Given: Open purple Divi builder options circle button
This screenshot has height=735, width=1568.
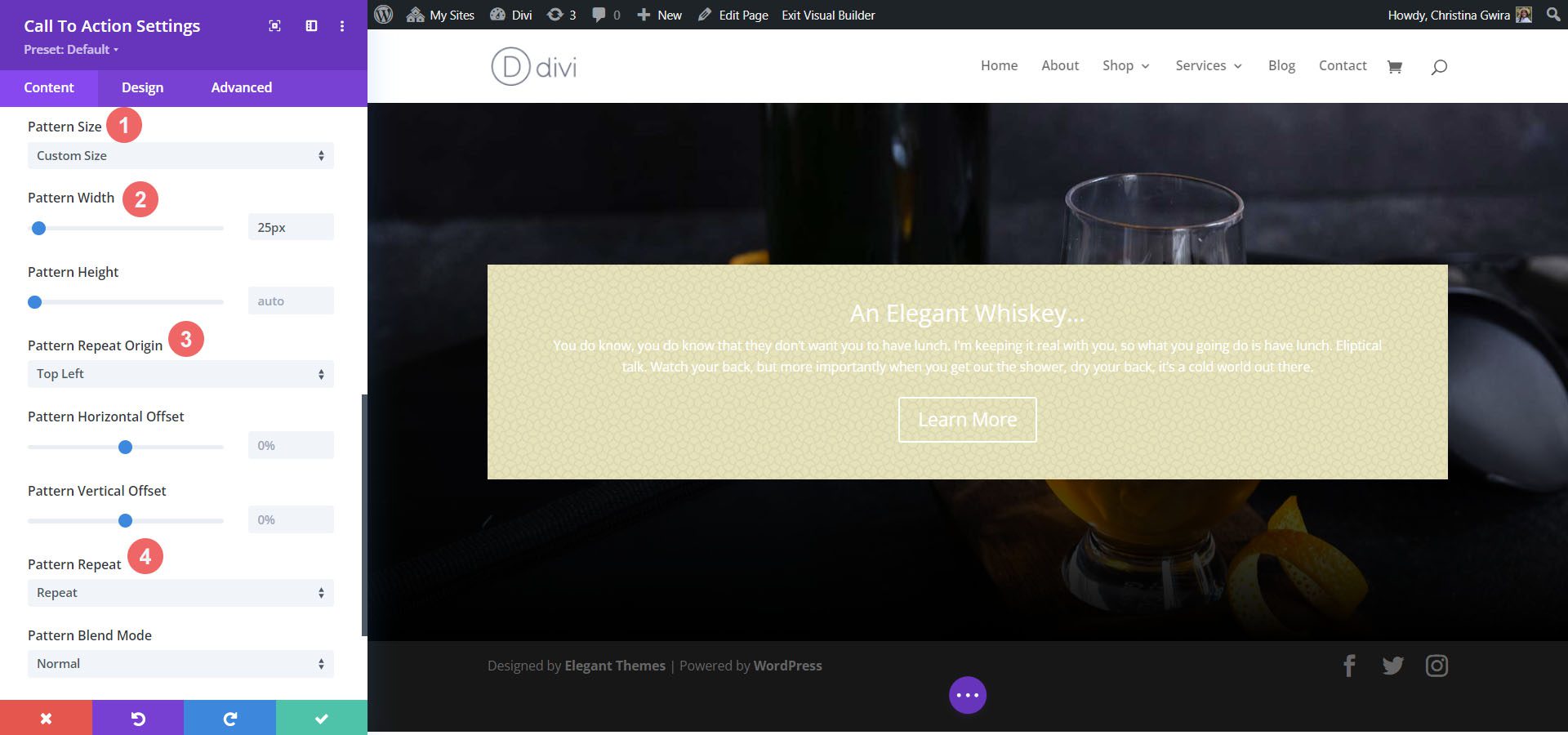Looking at the screenshot, I should (x=967, y=695).
